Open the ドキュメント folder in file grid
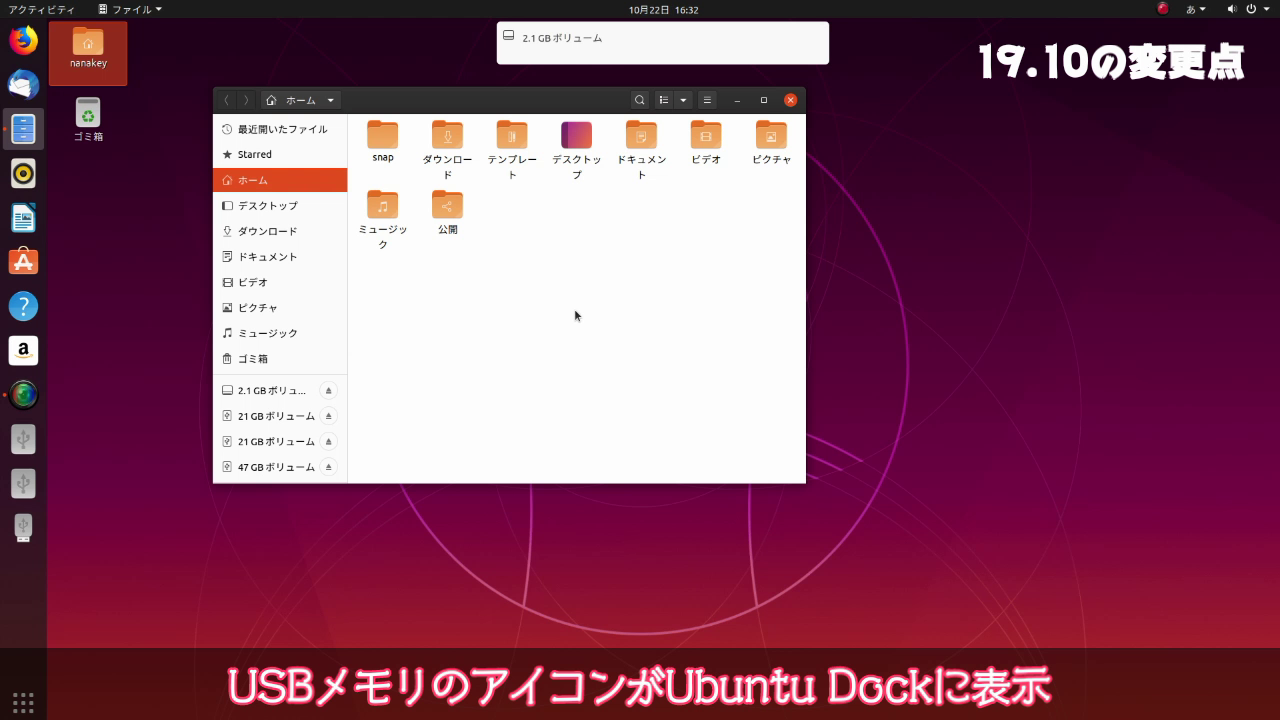The image size is (1280, 720). pos(641,150)
